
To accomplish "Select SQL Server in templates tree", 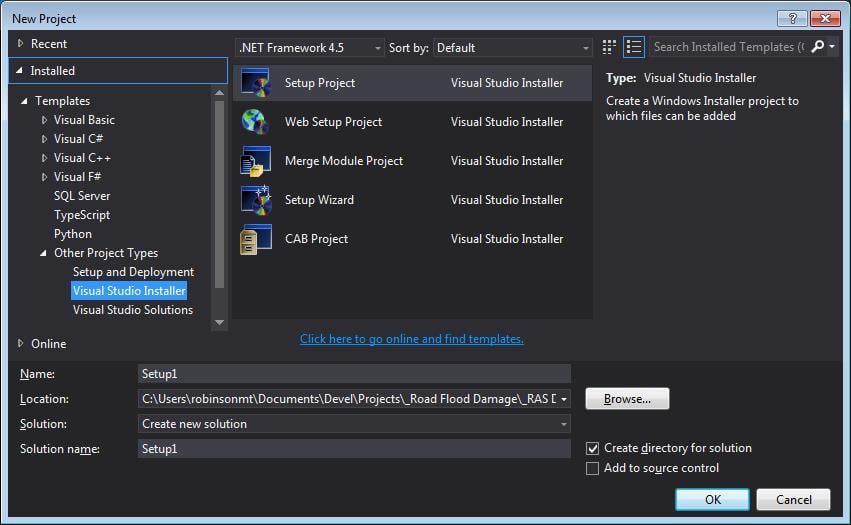I will click(82, 196).
